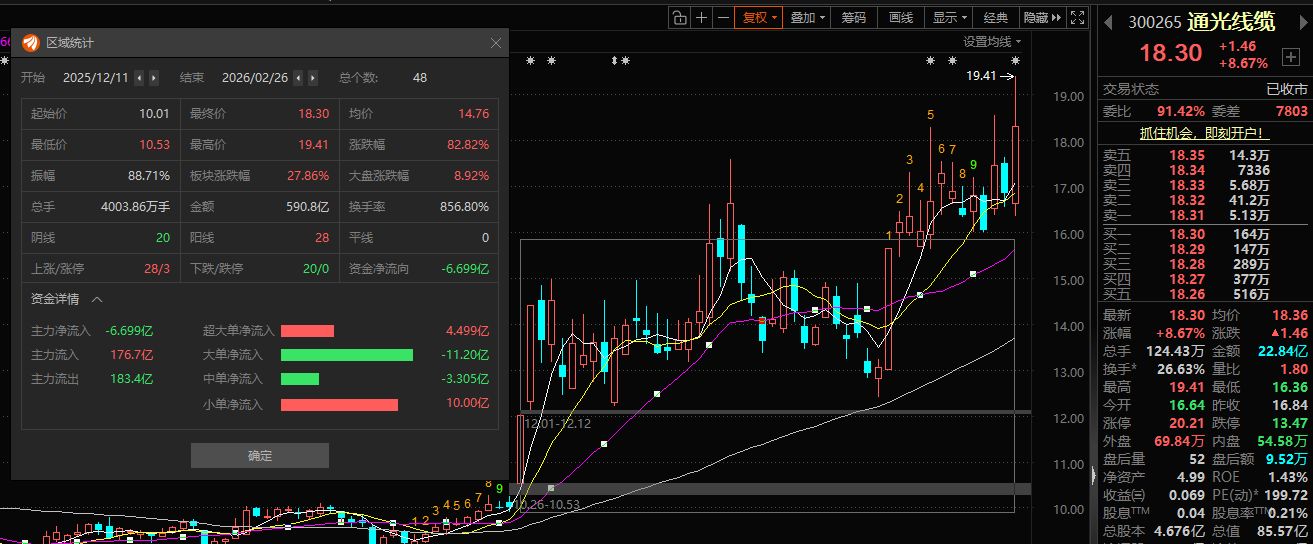The image size is (1313, 544).
Task: Collapse the 资金详情 section
Action: pos(97,299)
